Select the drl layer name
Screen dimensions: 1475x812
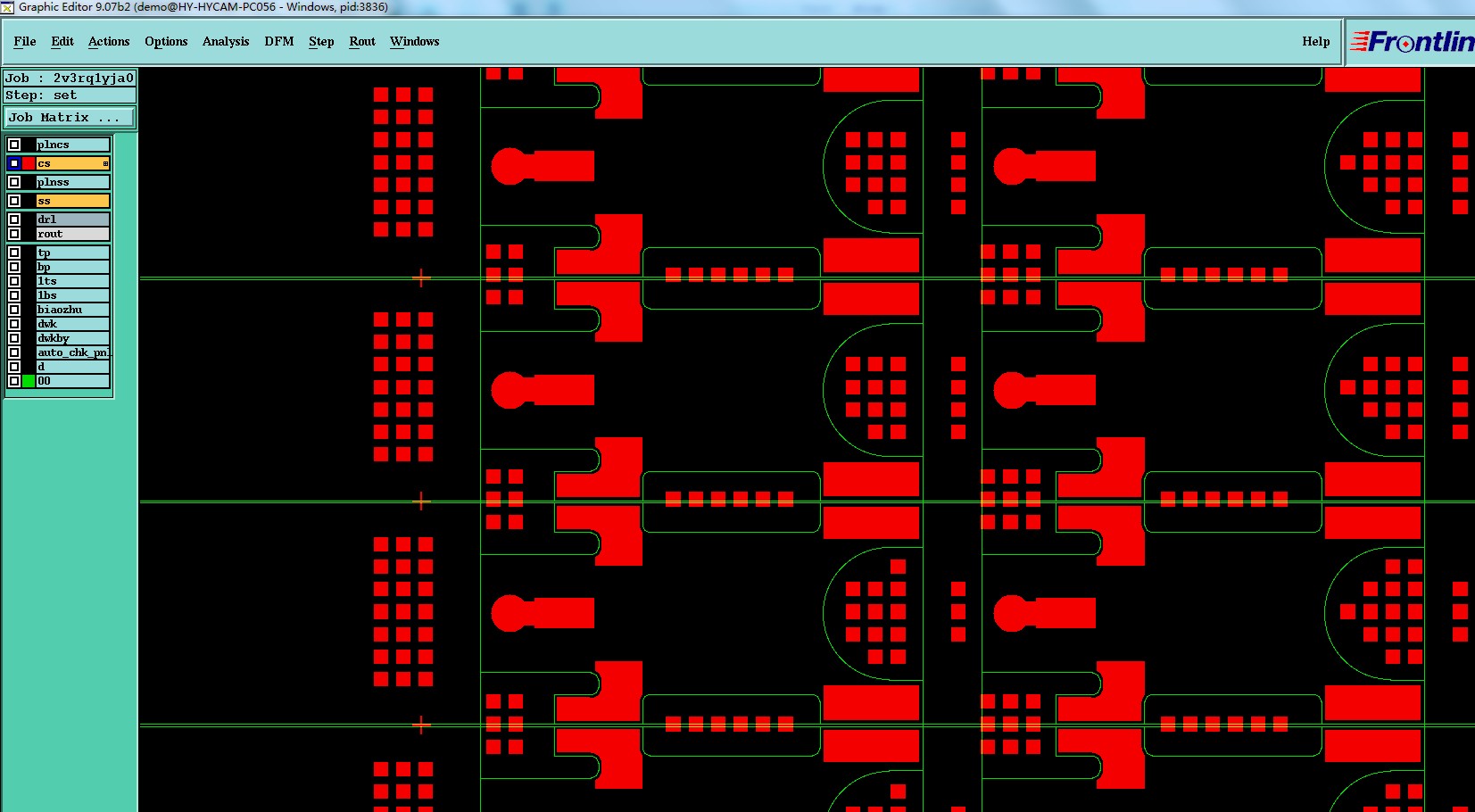(72, 220)
